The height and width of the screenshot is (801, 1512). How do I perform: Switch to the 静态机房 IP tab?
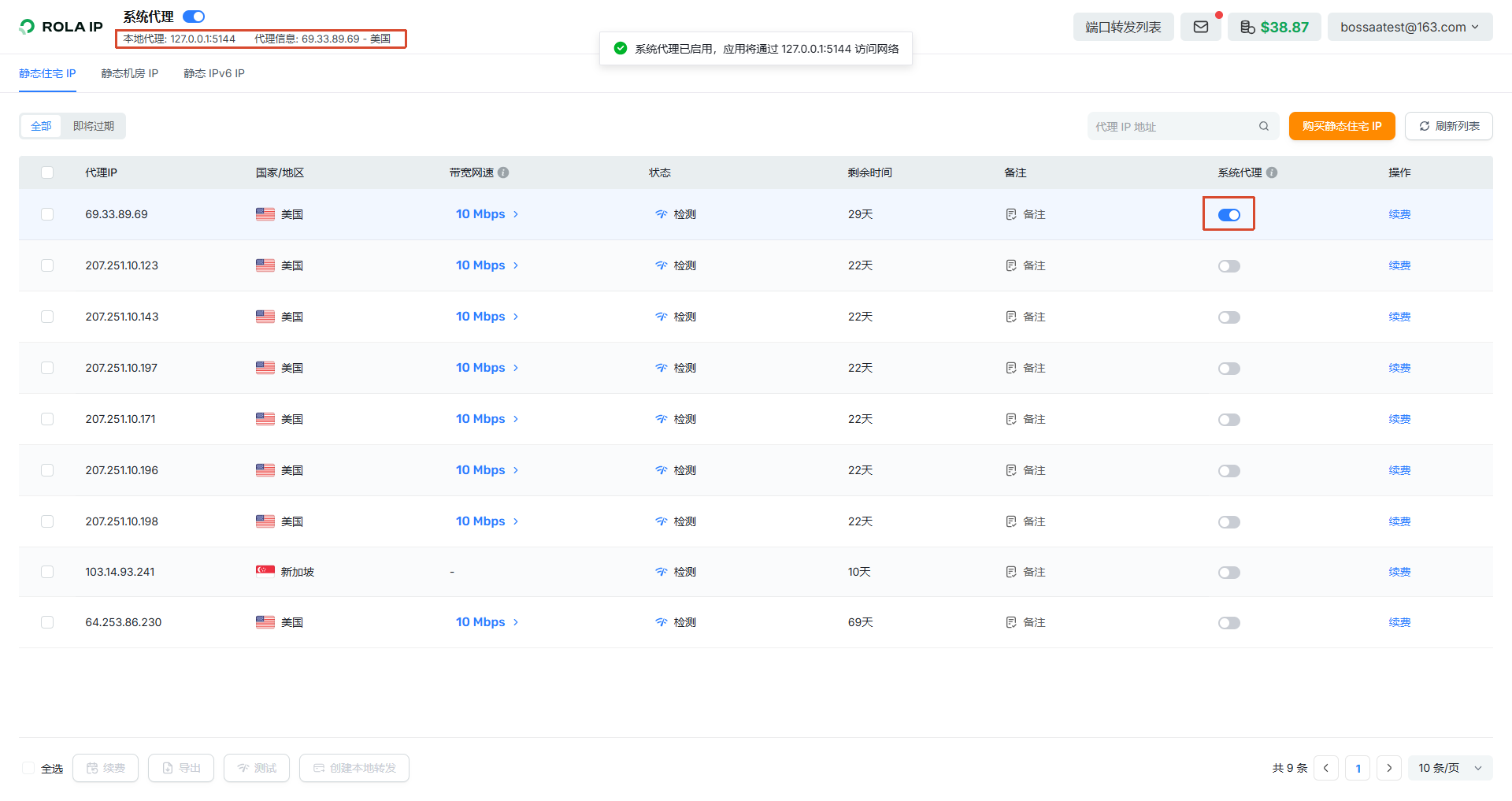point(130,73)
